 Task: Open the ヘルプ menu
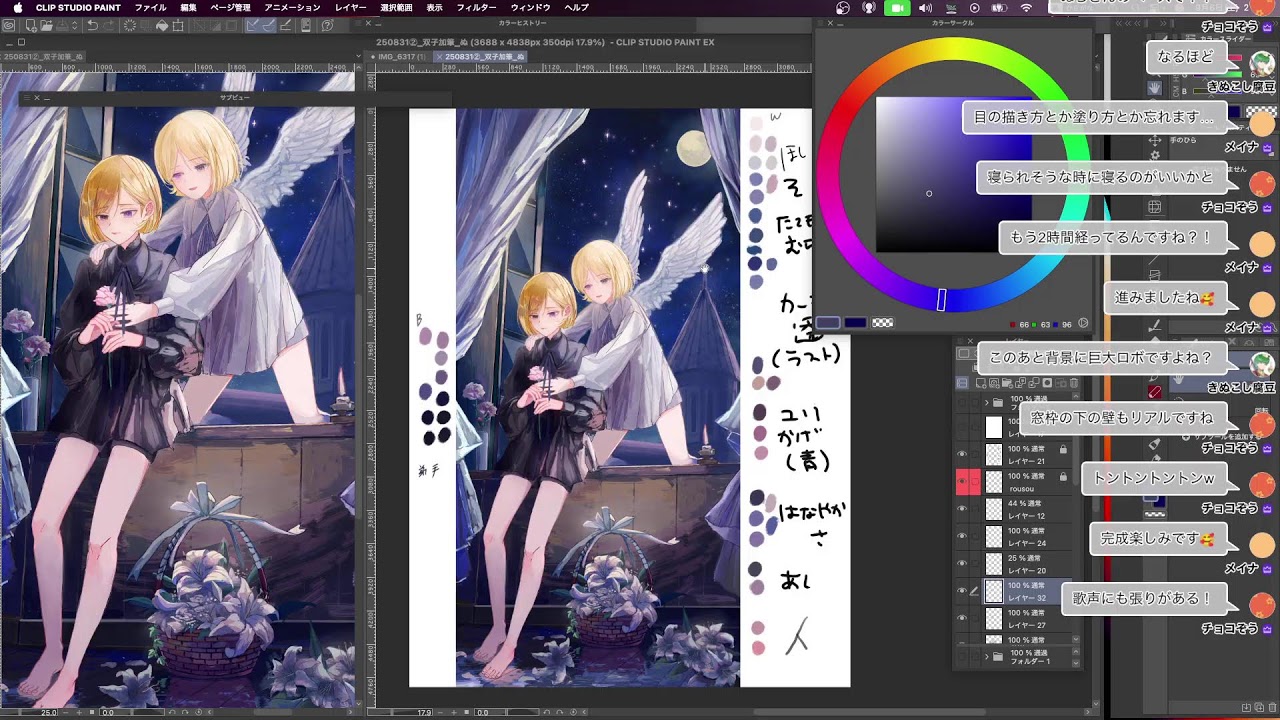(576, 8)
